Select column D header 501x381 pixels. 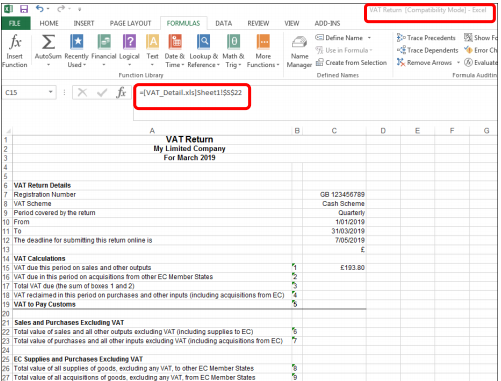point(383,131)
